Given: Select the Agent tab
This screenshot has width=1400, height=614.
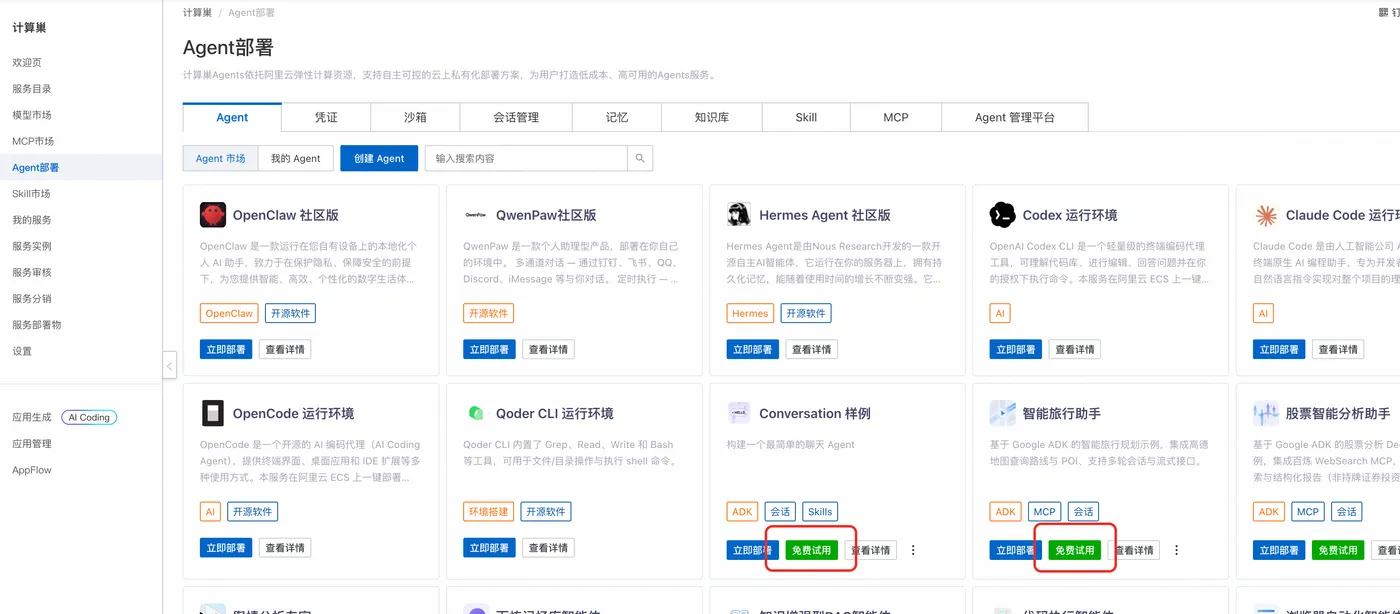Looking at the screenshot, I should click(x=232, y=117).
